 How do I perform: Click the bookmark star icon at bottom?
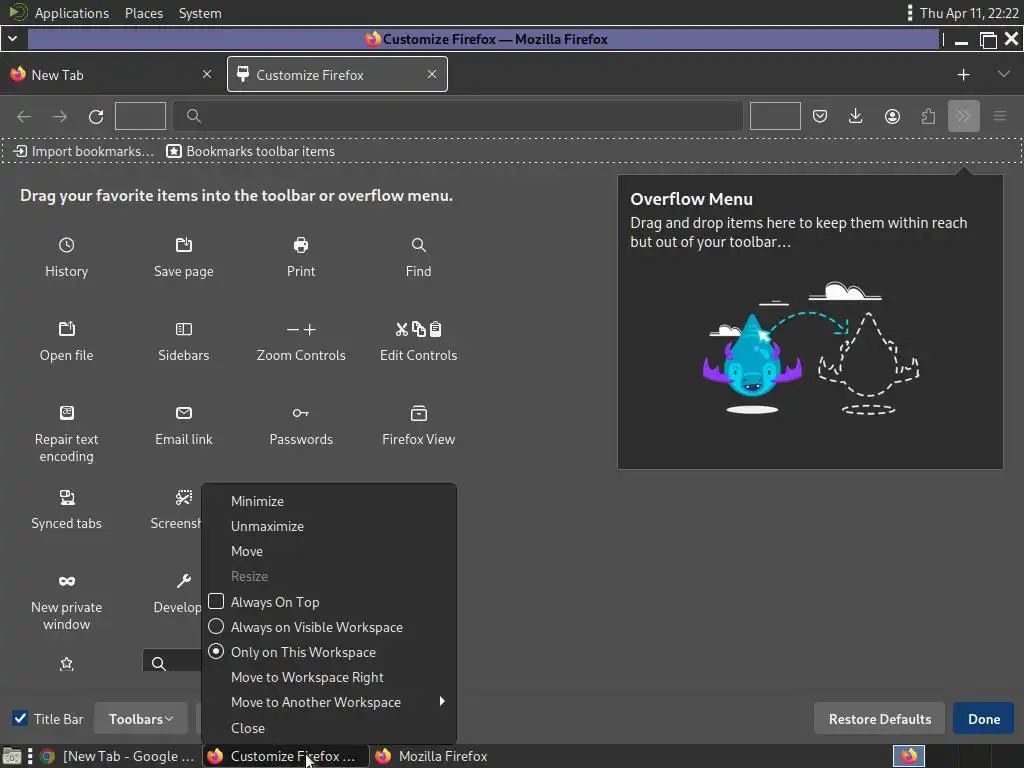pos(66,664)
